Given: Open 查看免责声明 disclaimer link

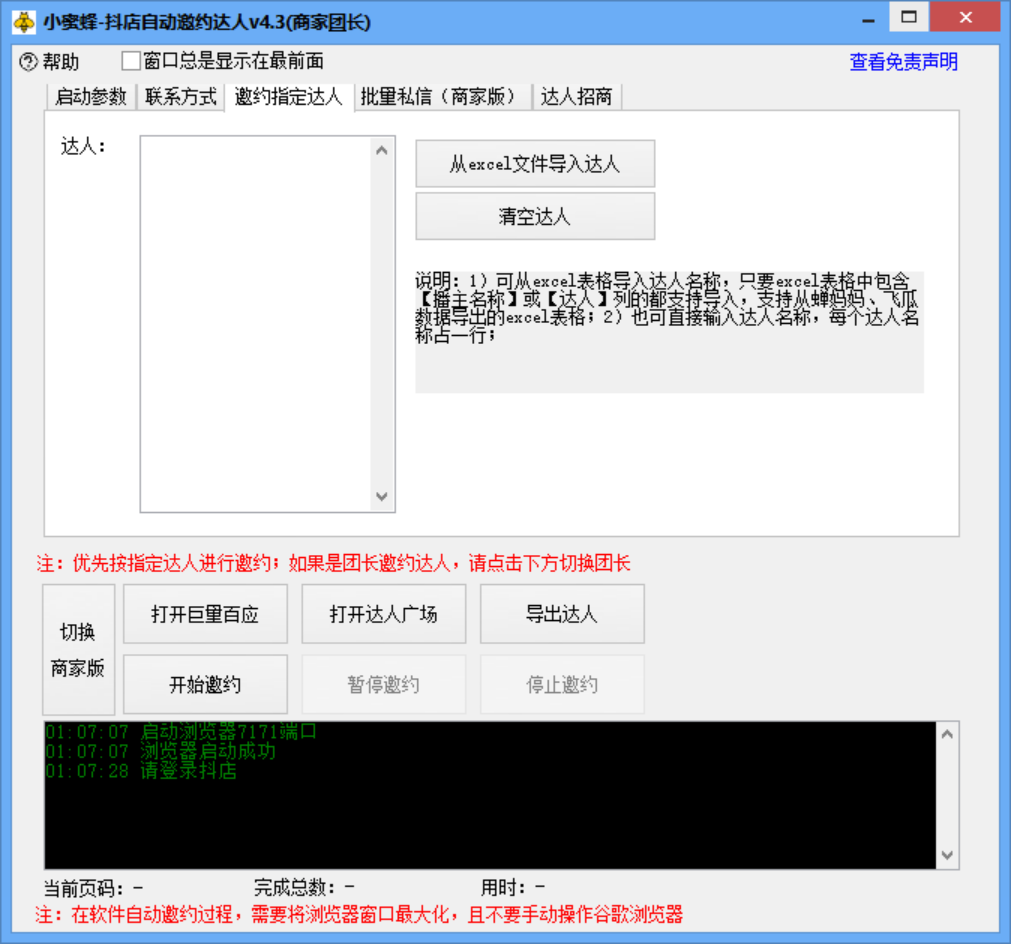Looking at the screenshot, I should [902, 61].
